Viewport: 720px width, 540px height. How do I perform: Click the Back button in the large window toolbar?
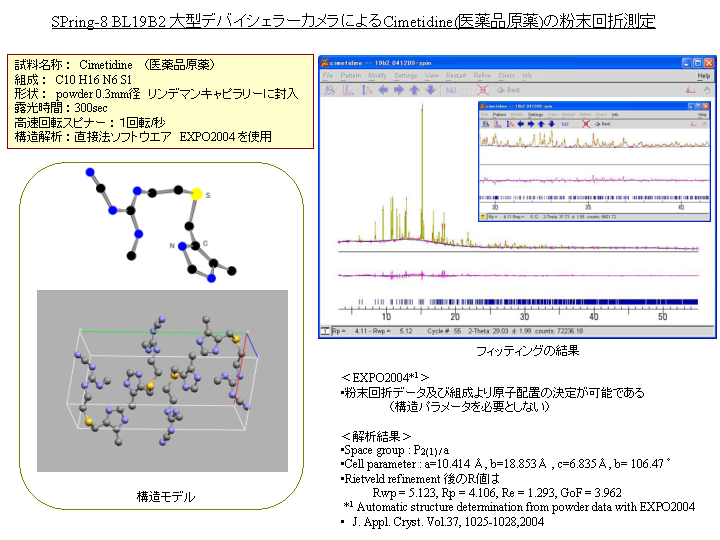pos(509,90)
